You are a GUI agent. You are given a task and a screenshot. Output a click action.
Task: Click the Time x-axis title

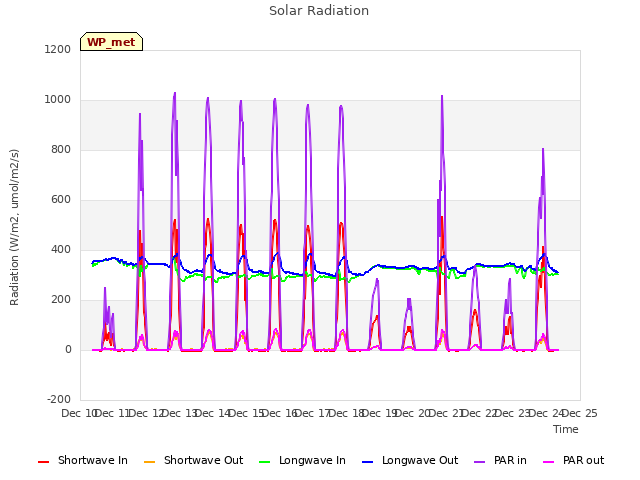pos(566,429)
